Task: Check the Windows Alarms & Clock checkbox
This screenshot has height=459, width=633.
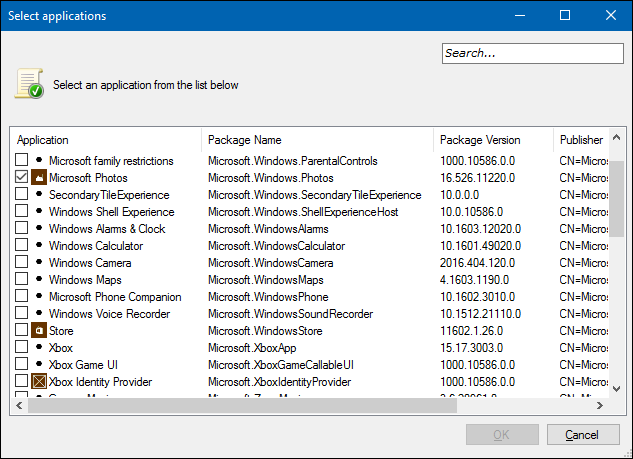Action: pyautogui.click(x=22, y=229)
